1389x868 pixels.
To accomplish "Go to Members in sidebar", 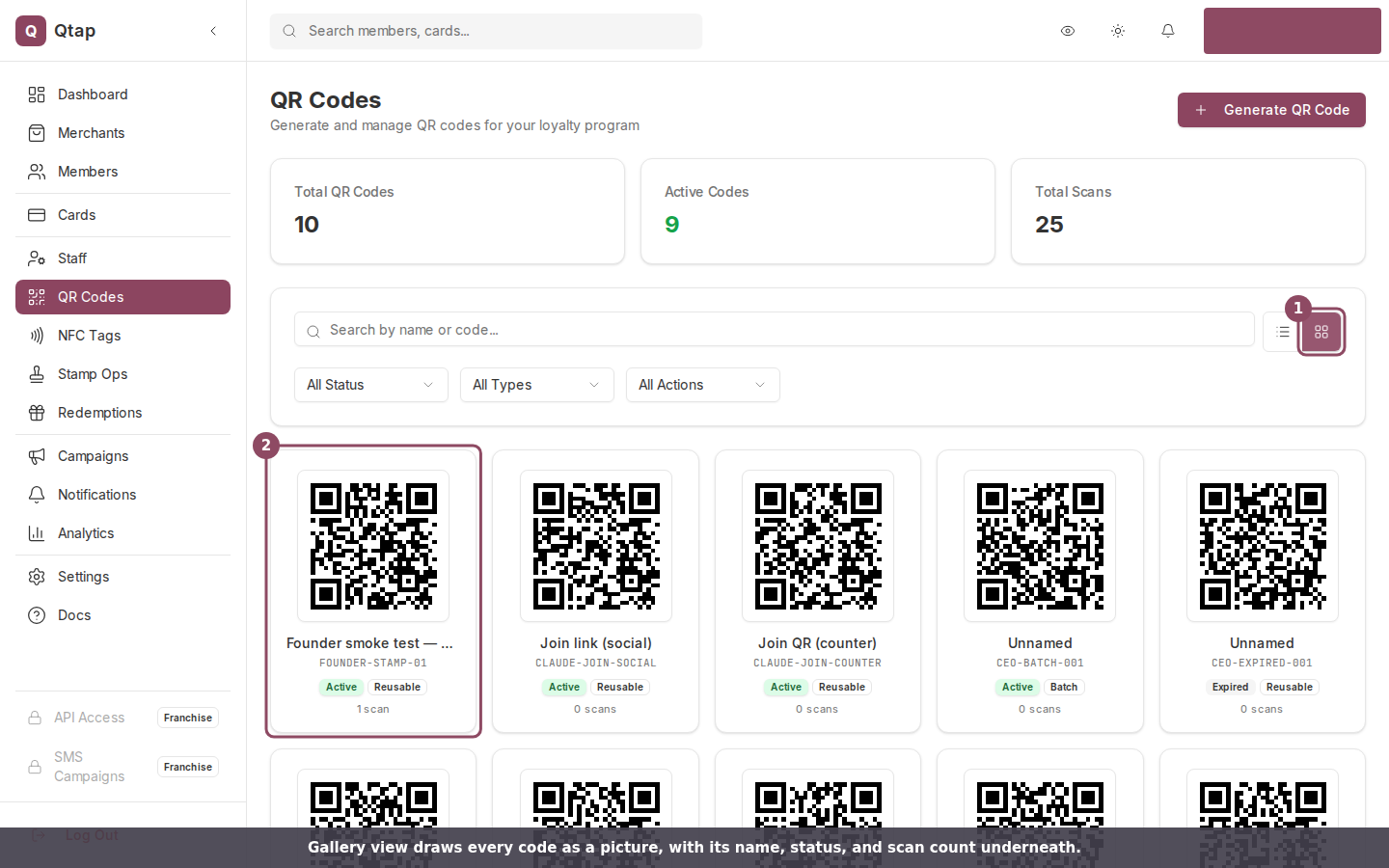I will click(123, 172).
